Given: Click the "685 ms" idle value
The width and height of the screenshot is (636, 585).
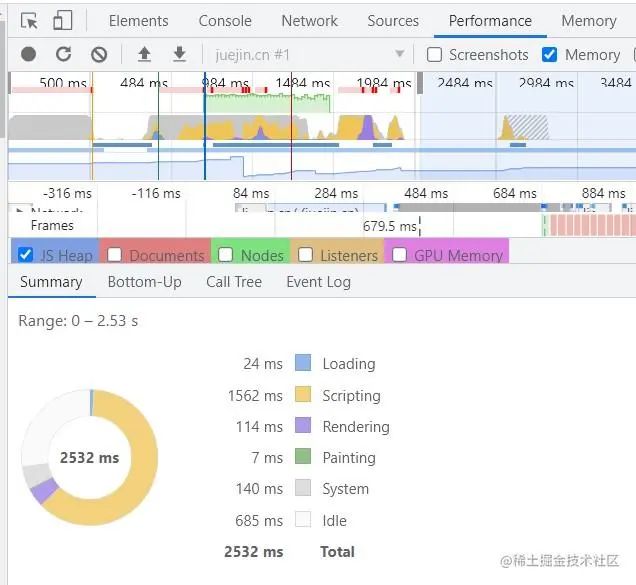Looking at the screenshot, I should [259, 520].
